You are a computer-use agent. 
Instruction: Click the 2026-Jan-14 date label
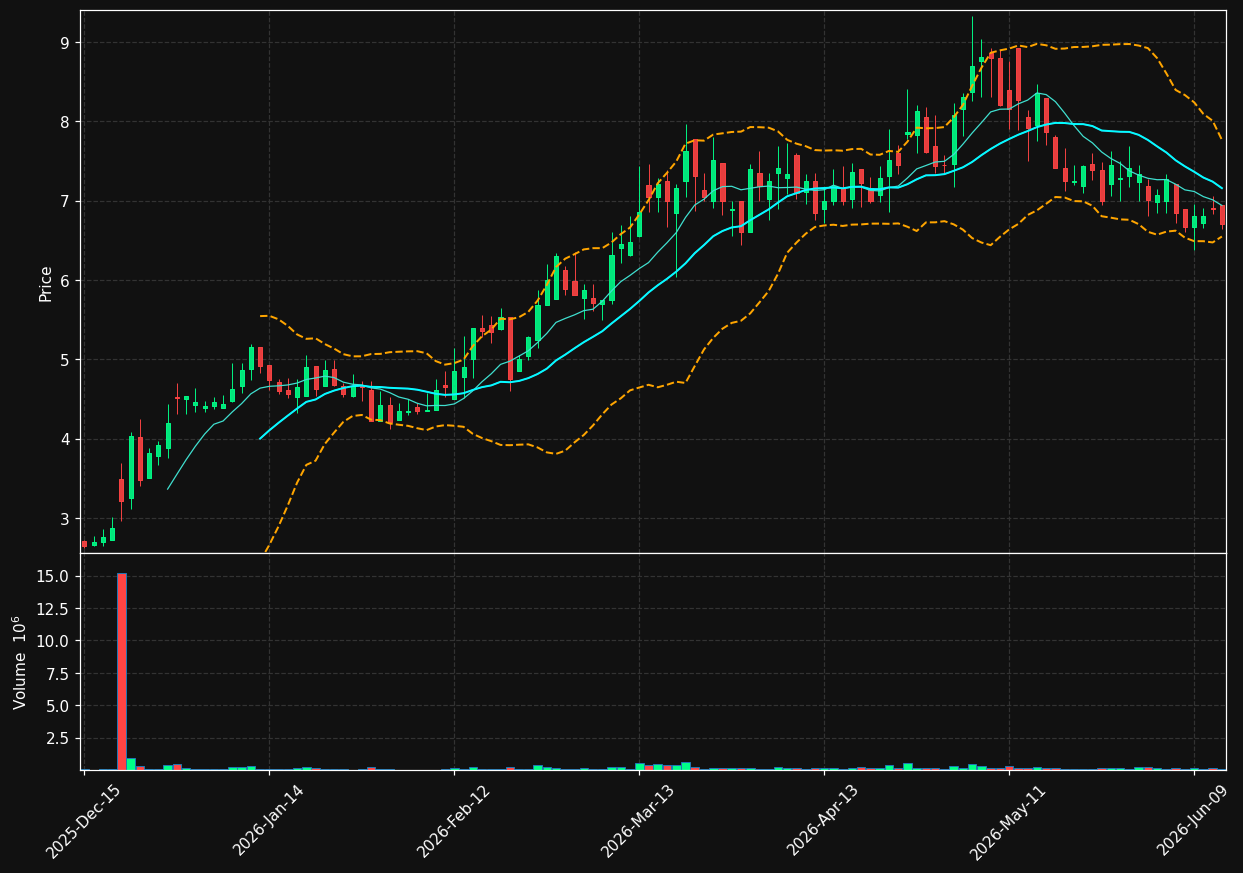[268, 822]
